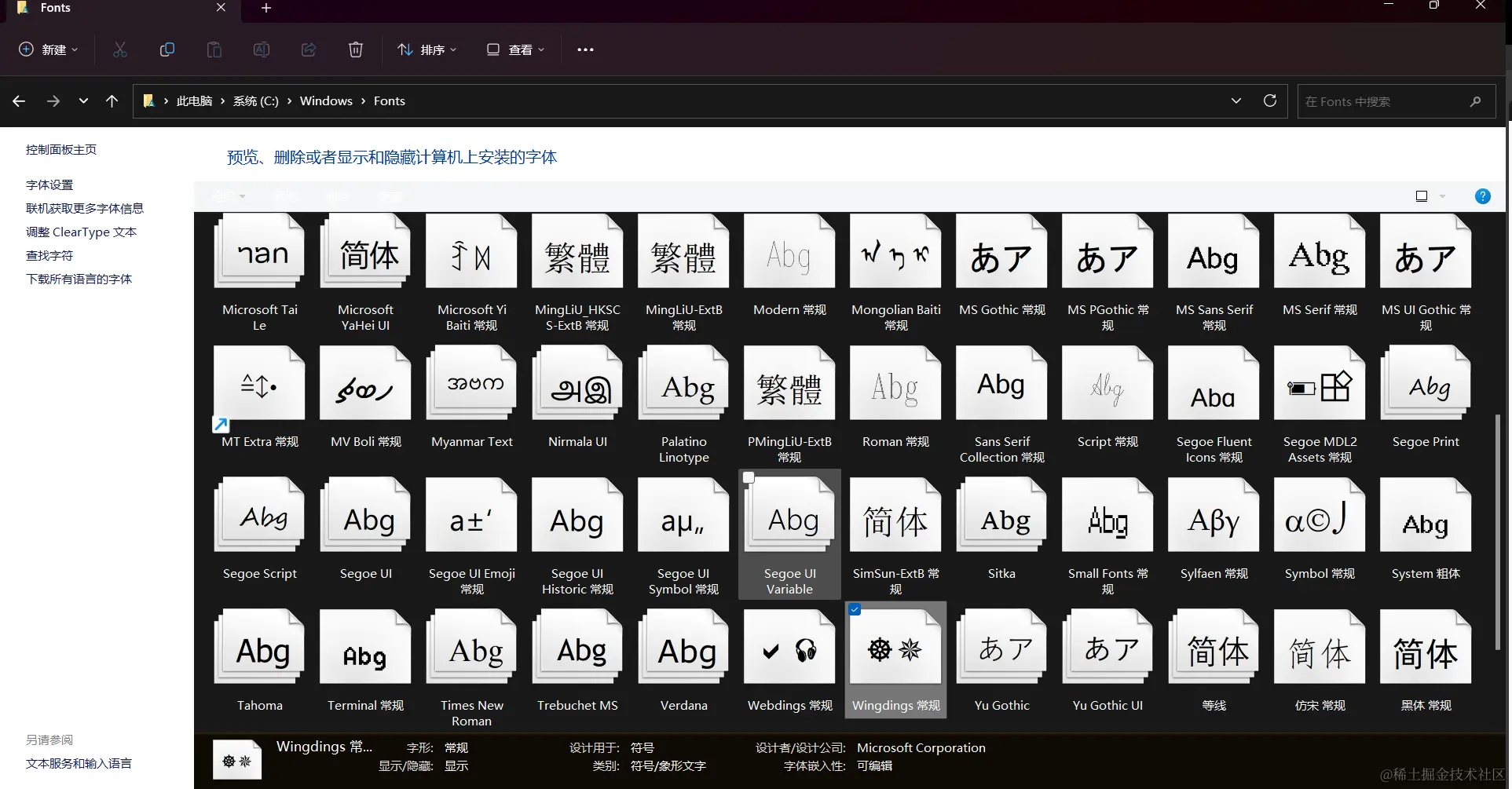Click the Copy icon in toolbar

pos(167,49)
